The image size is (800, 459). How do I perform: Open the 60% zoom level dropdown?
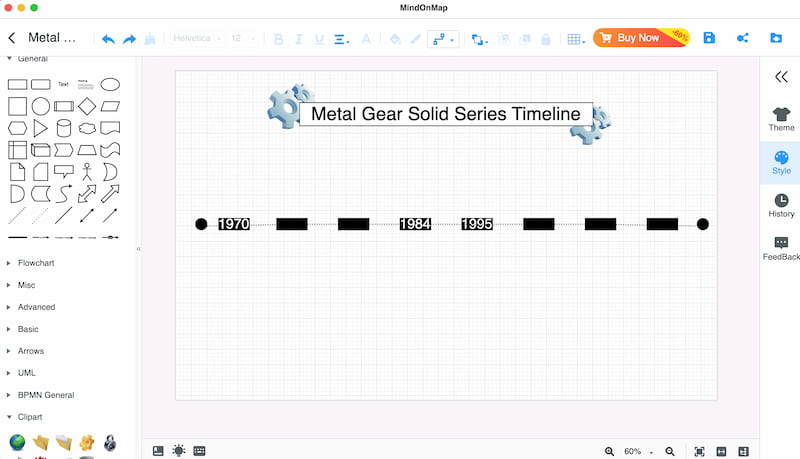(x=638, y=451)
